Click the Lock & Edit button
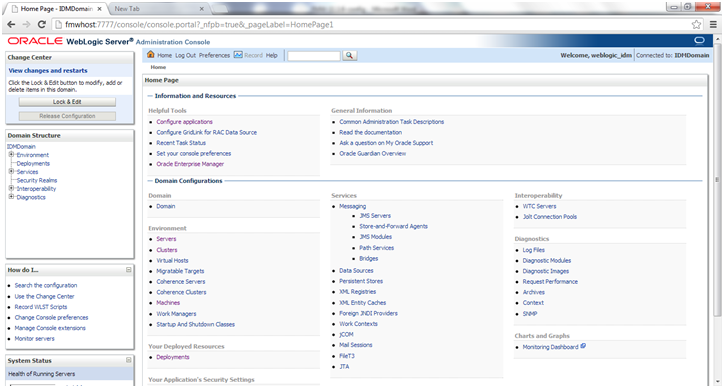The width and height of the screenshot is (724, 388). (x=67, y=102)
